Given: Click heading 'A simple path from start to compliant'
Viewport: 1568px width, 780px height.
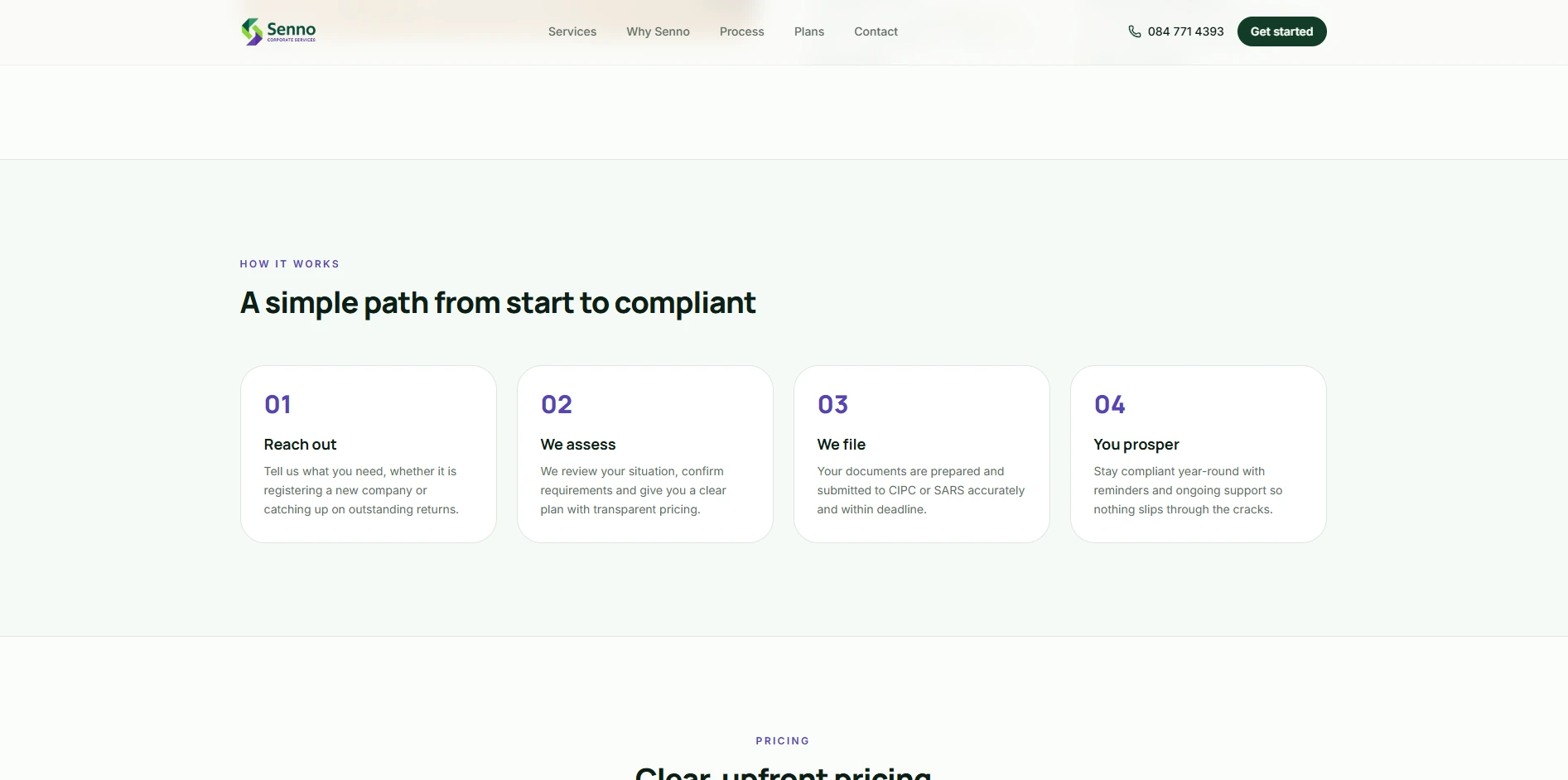Looking at the screenshot, I should (498, 303).
